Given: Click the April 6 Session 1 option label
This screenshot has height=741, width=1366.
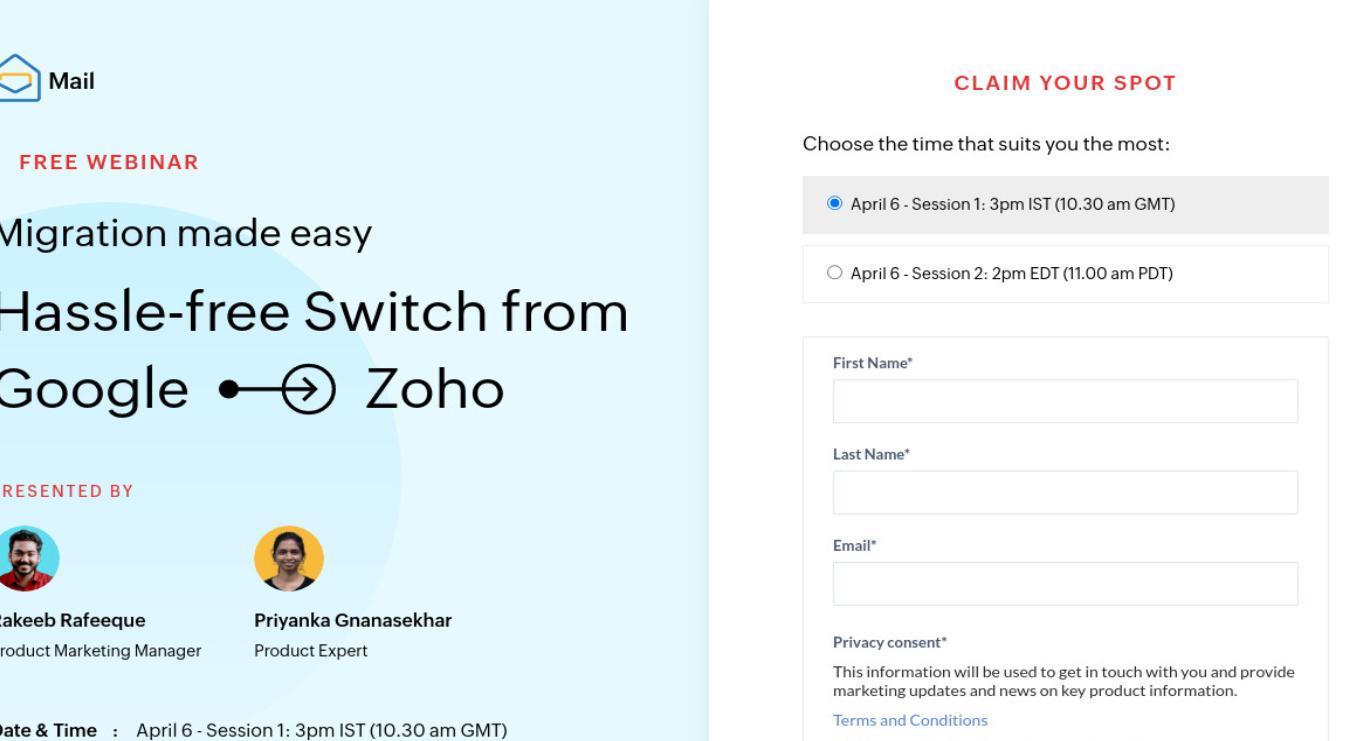Looking at the screenshot, I should pos(1012,204).
